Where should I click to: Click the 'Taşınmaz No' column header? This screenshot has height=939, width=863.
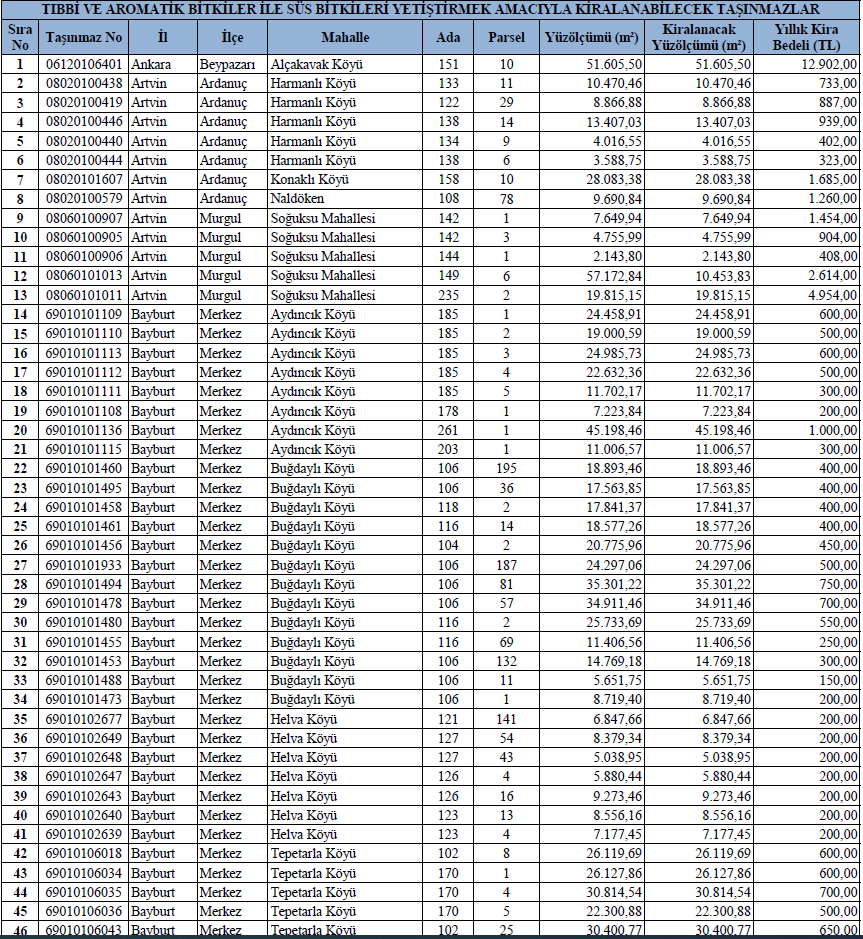tap(83, 37)
